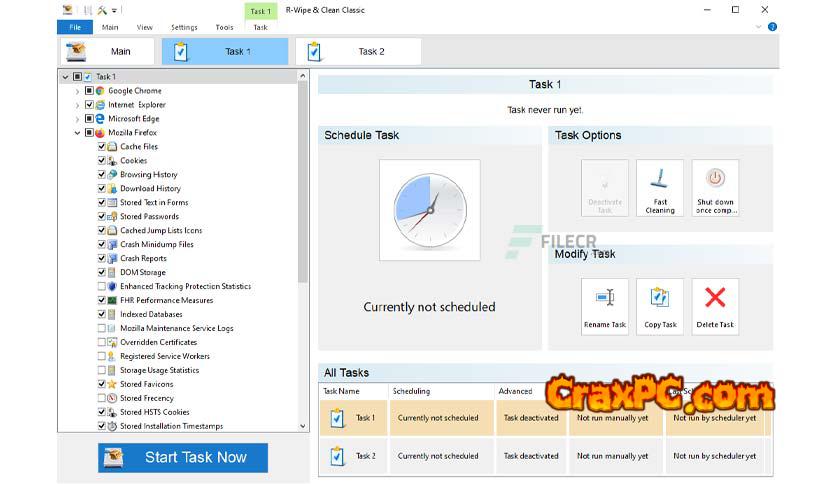
Task: Select the Indexed Databases tree item
Action: pos(151,314)
